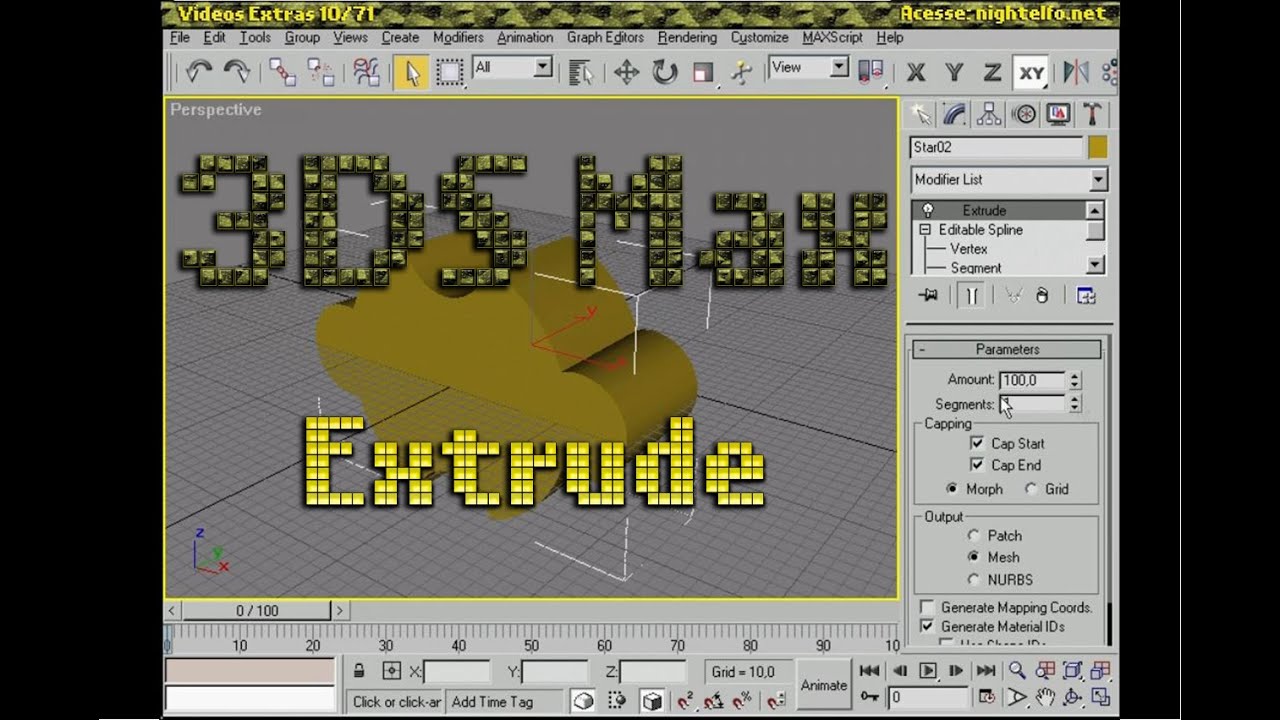
Task: Collapse the Editable Spline tree node
Action: [925, 229]
